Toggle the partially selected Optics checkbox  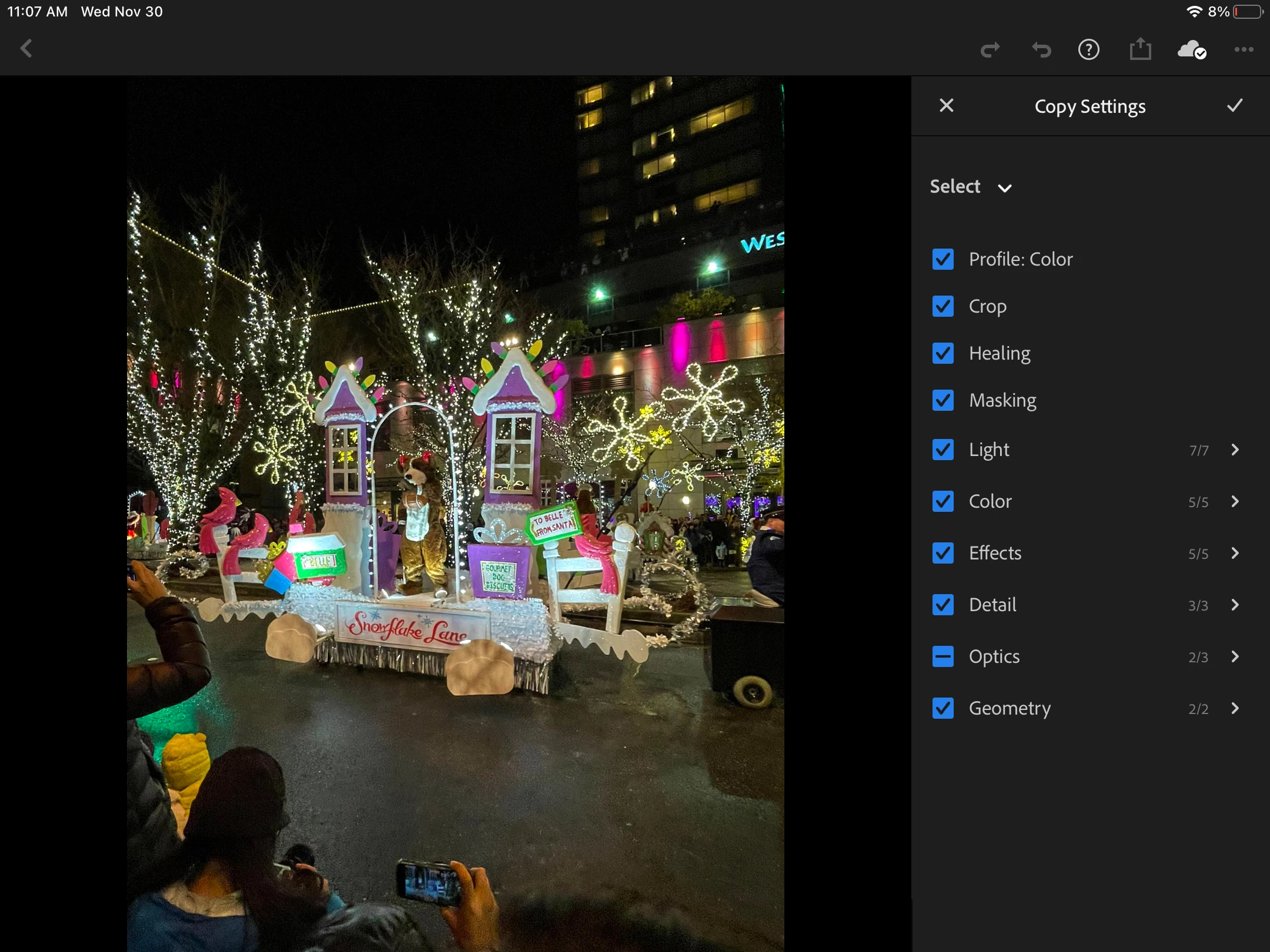pyautogui.click(x=943, y=656)
